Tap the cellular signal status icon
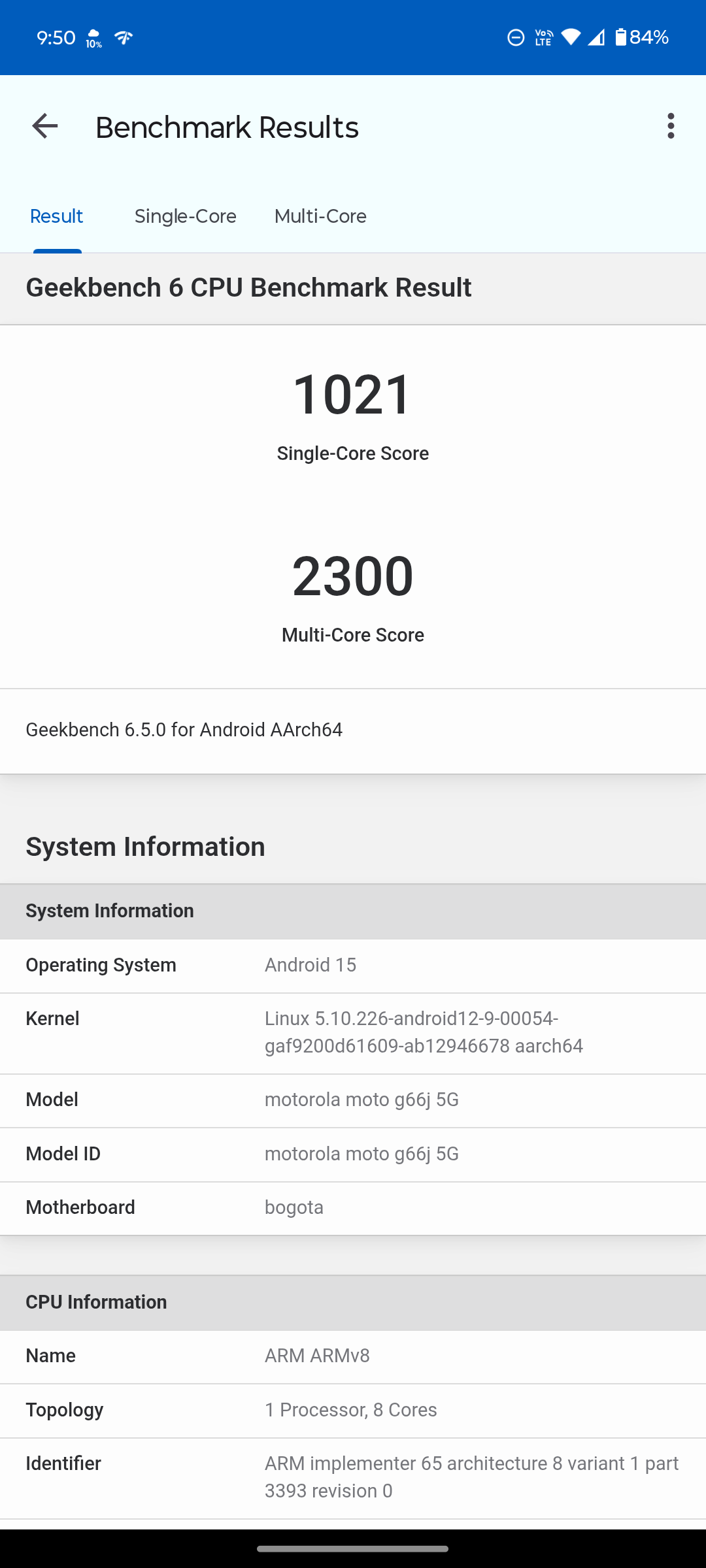This screenshot has height=1568, width=706. tap(596, 38)
